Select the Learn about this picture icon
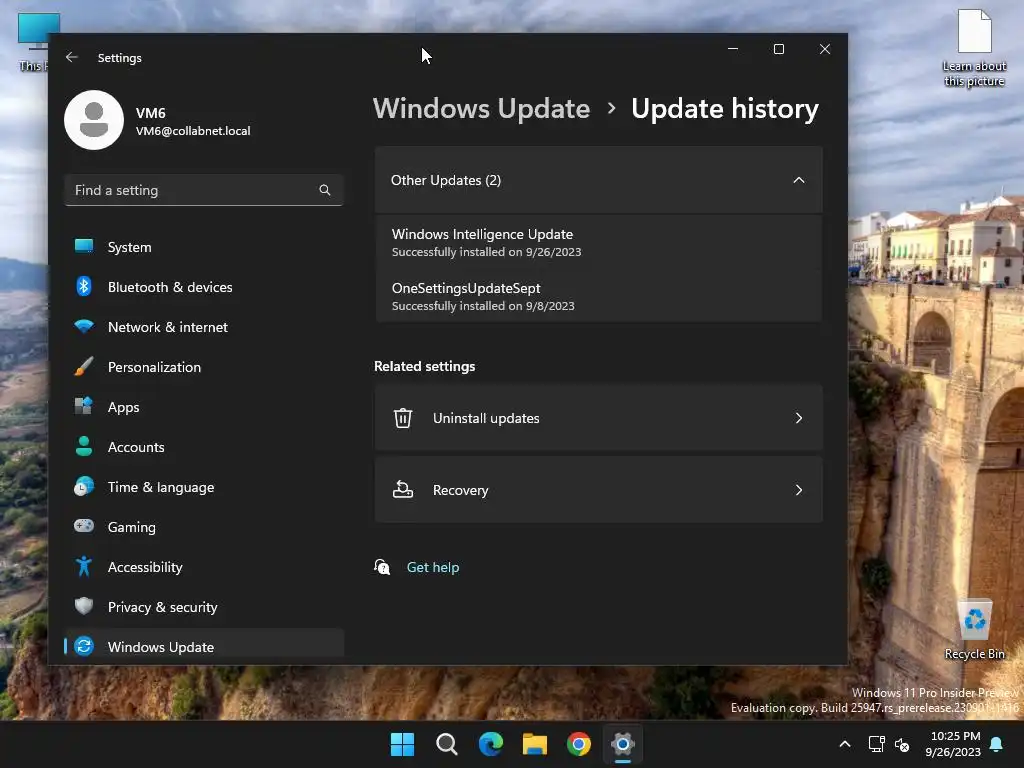 coord(974,48)
